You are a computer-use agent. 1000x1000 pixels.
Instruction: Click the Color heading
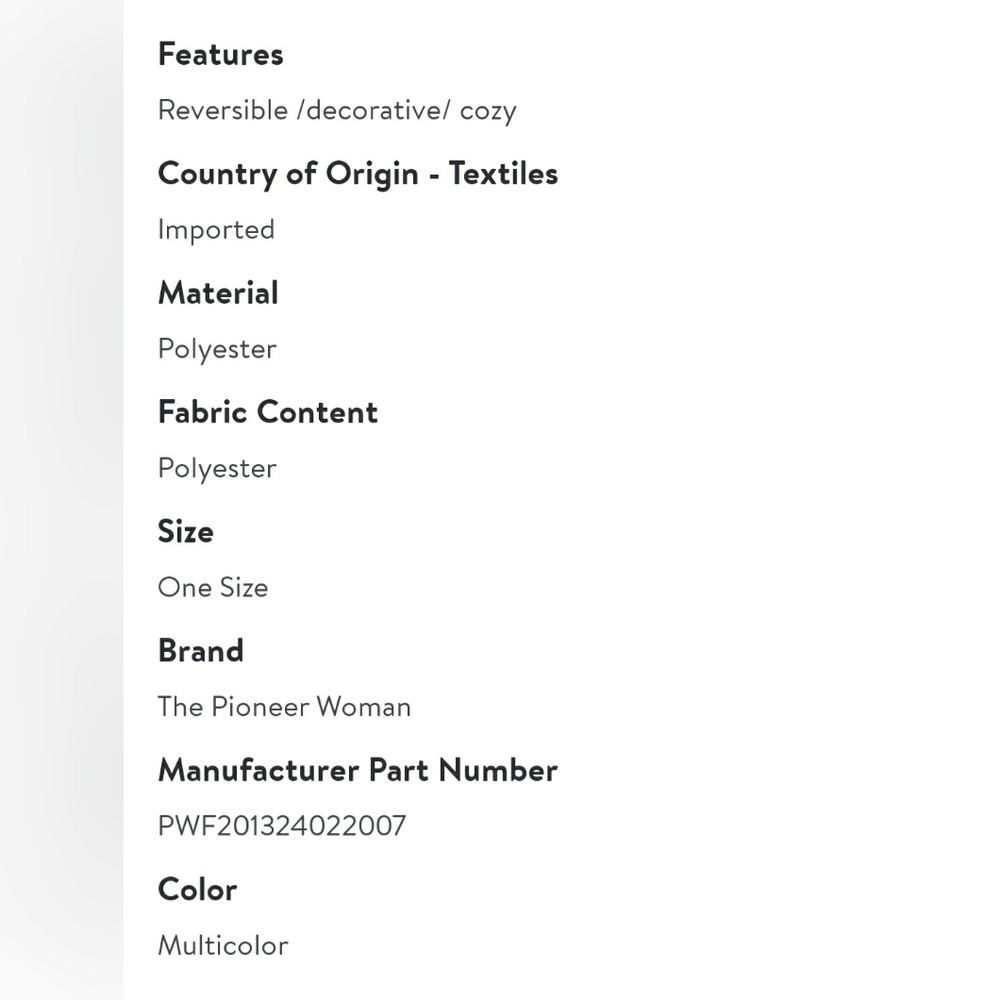(x=197, y=890)
